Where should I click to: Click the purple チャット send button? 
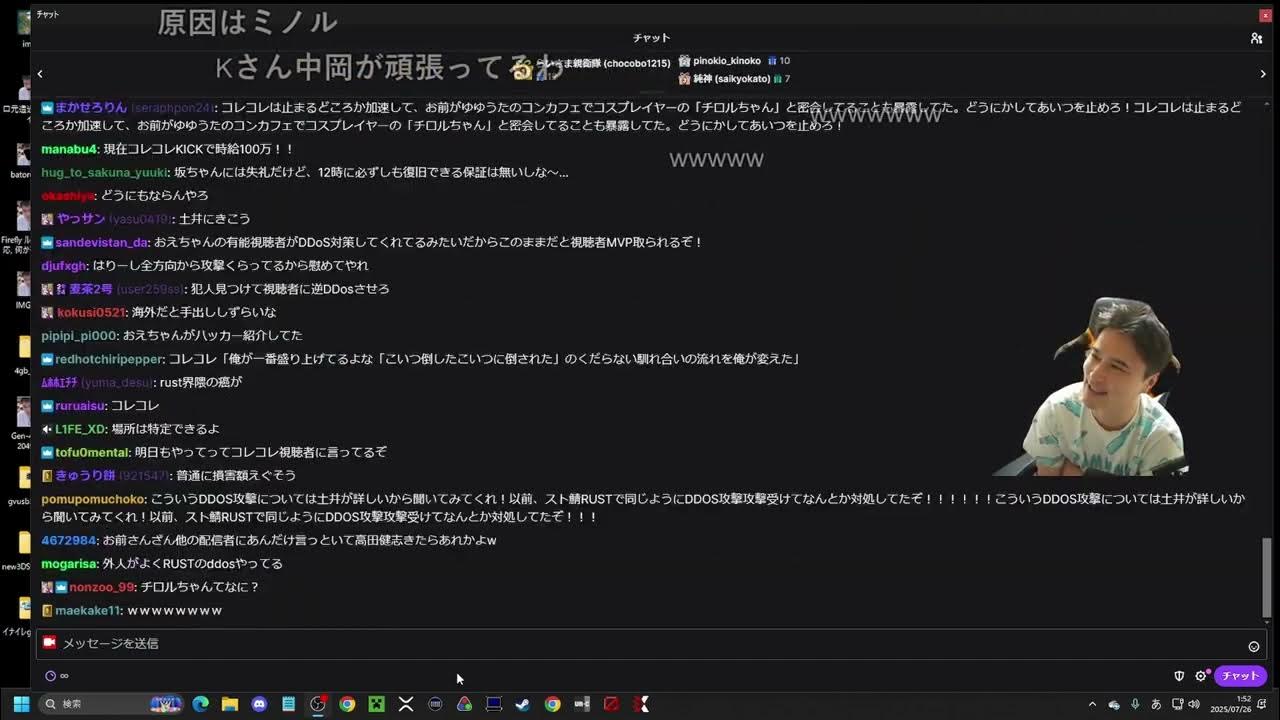pos(1240,676)
